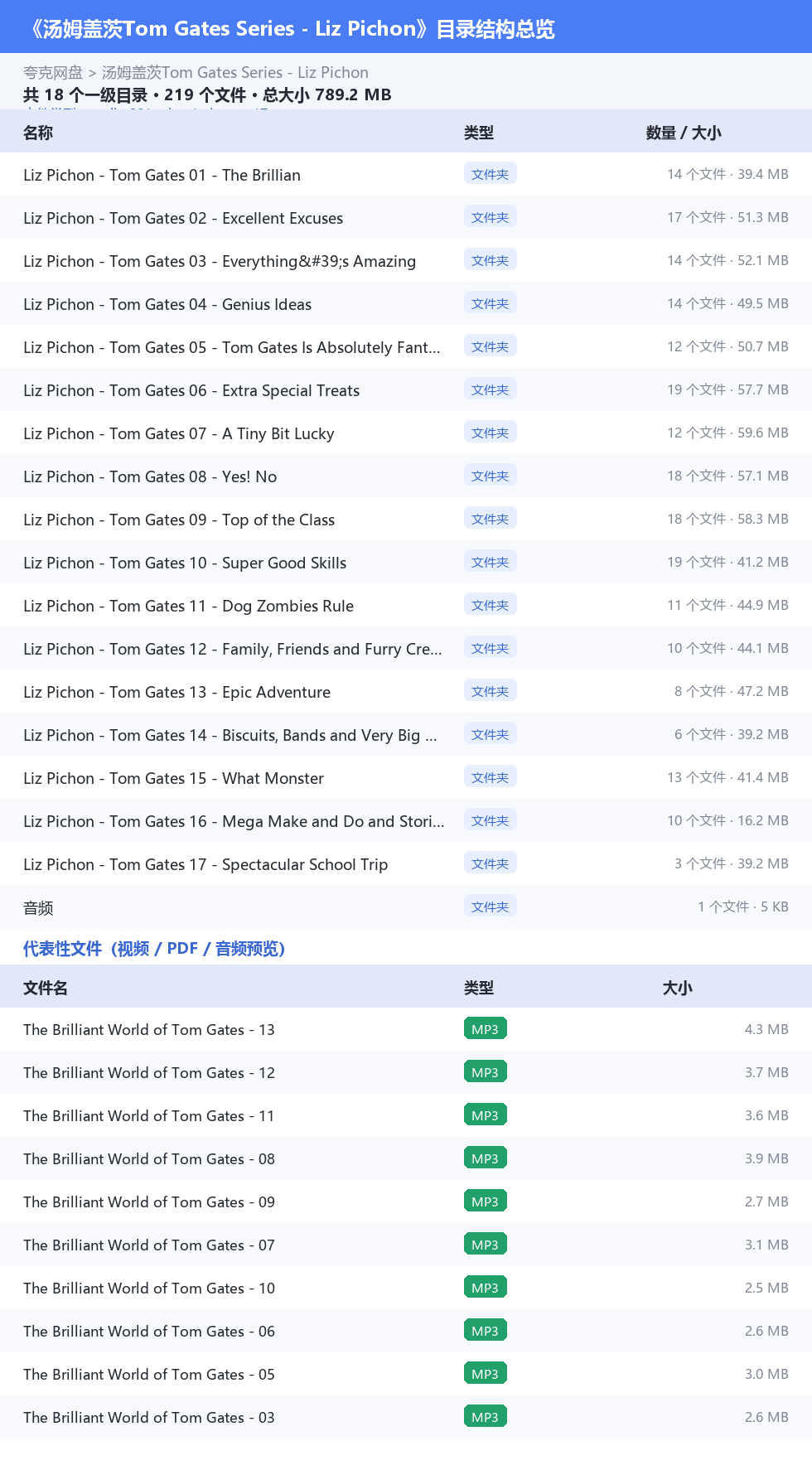This screenshot has height=1465, width=812.
Task: Open the 音频 folder row
Action: [x=406, y=907]
